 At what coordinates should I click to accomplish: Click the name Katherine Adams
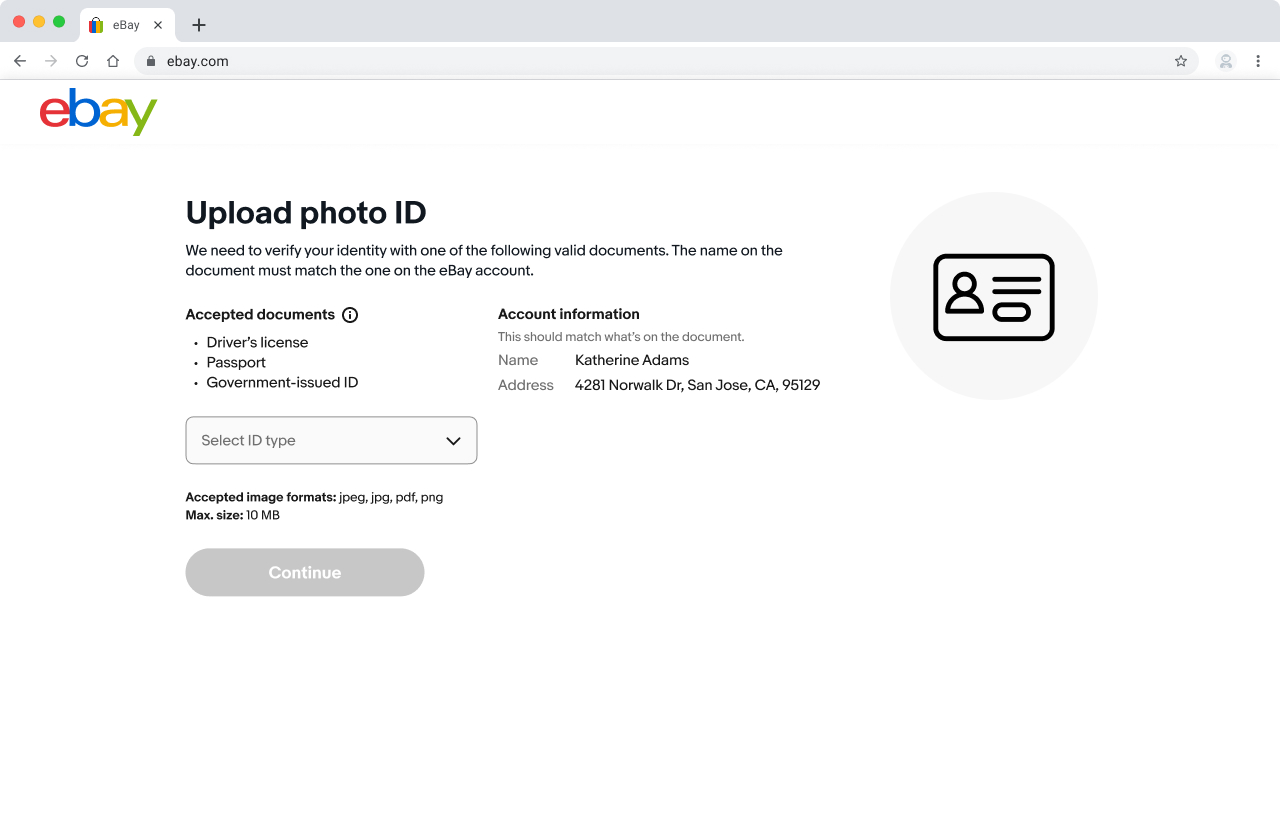point(632,360)
